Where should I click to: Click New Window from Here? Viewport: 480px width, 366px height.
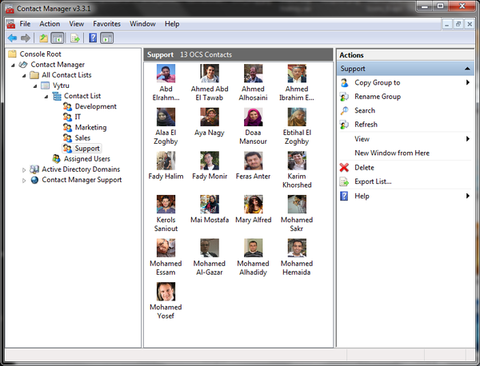tap(392, 153)
